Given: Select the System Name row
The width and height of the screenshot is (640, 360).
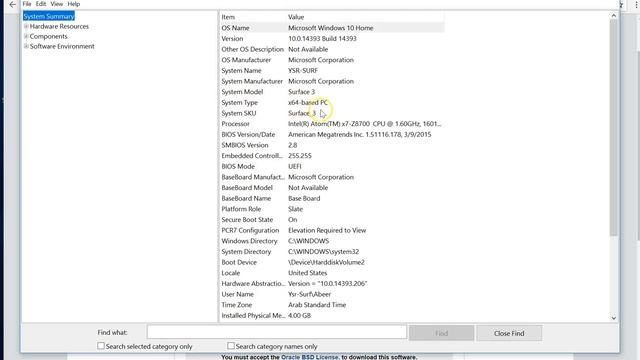Looking at the screenshot, I should (332, 70).
